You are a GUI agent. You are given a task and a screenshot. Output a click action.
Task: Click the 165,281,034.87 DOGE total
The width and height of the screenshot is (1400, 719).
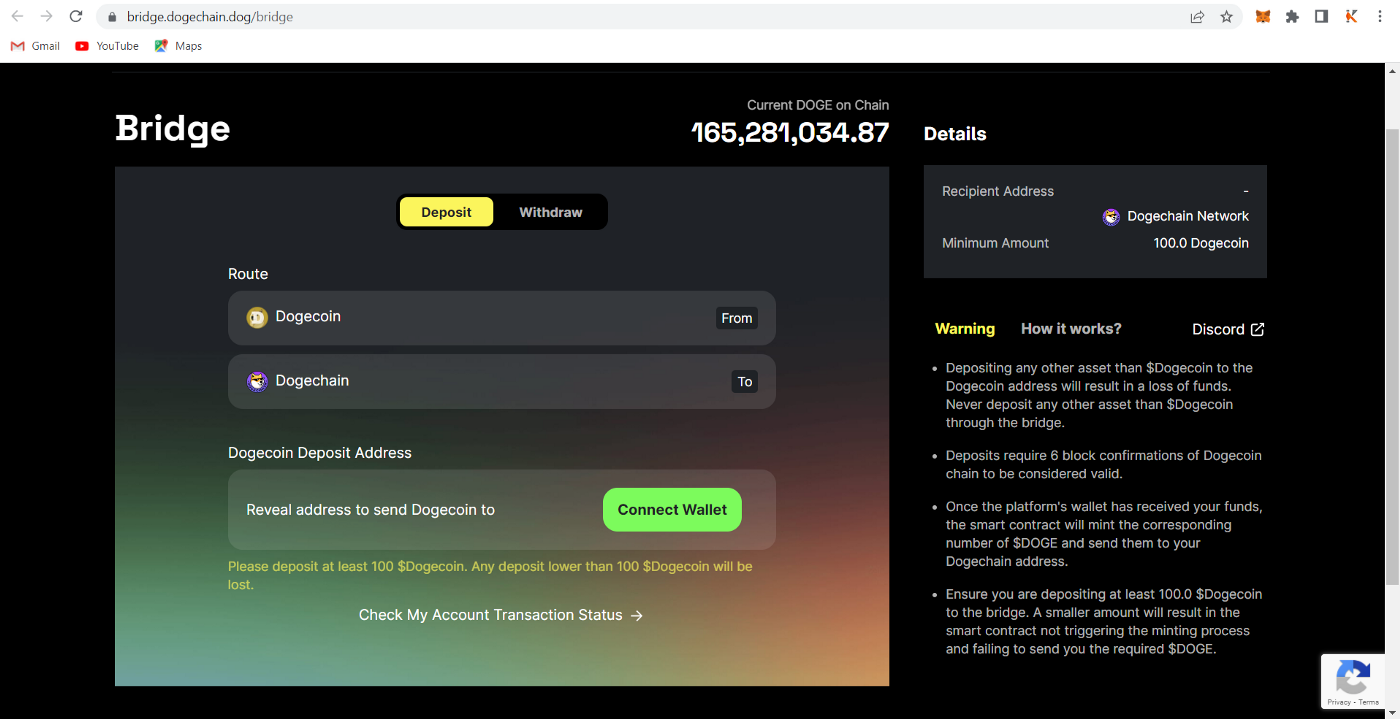[x=790, y=132]
